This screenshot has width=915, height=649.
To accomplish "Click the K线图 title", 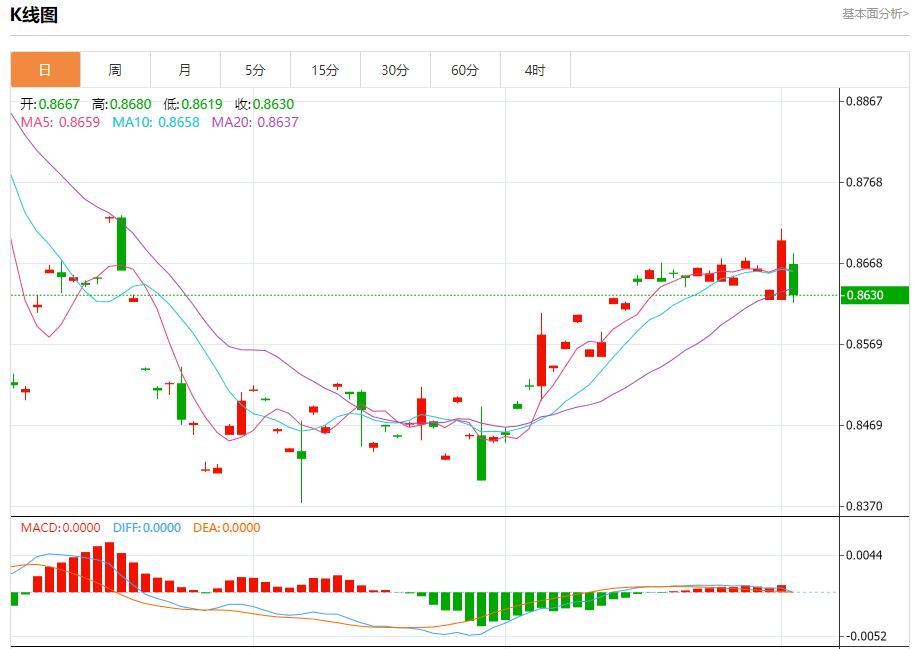I will pyautogui.click(x=34, y=15).
